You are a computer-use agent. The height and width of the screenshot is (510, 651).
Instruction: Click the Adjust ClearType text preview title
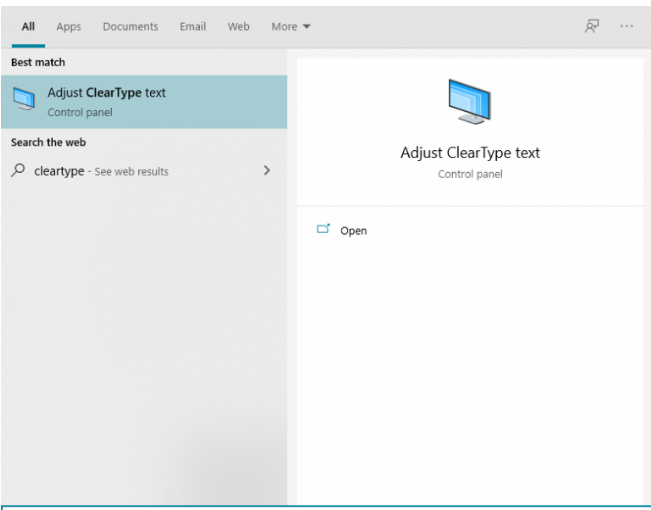click(470, 153)
